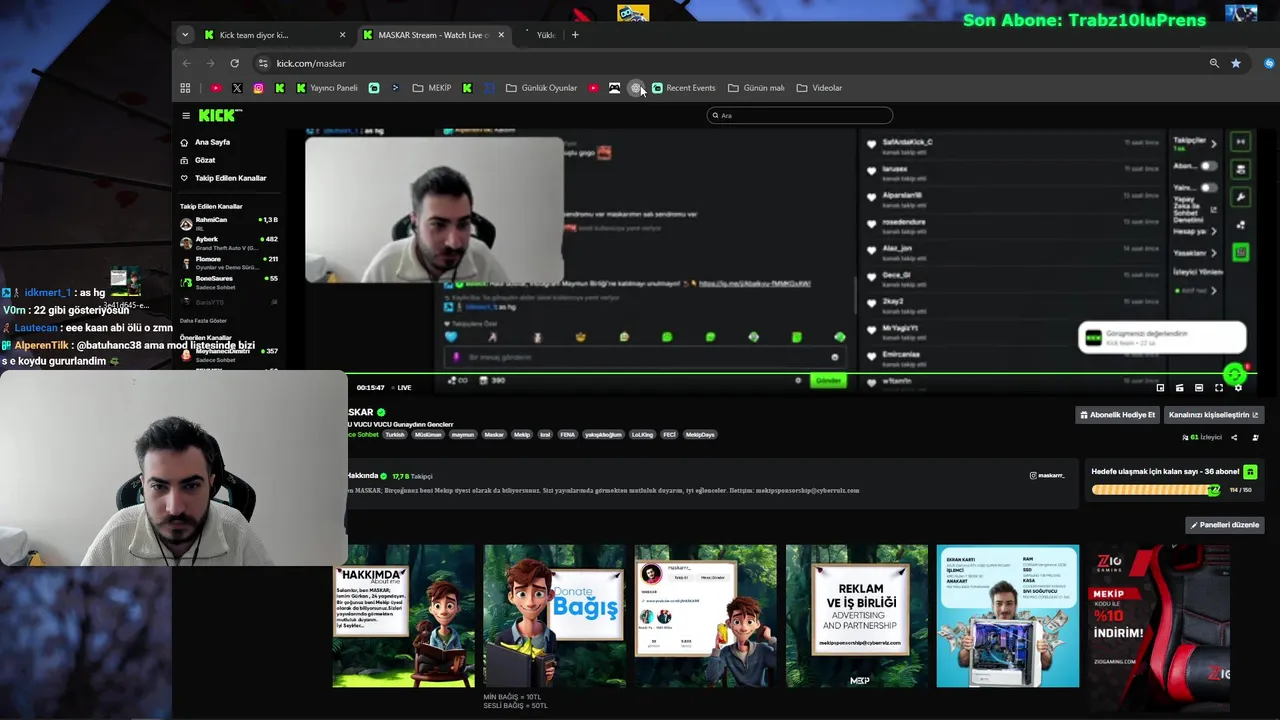
Task: Expand the Günlük Oyunlar bookmarks folder
Action: [541, 88]
